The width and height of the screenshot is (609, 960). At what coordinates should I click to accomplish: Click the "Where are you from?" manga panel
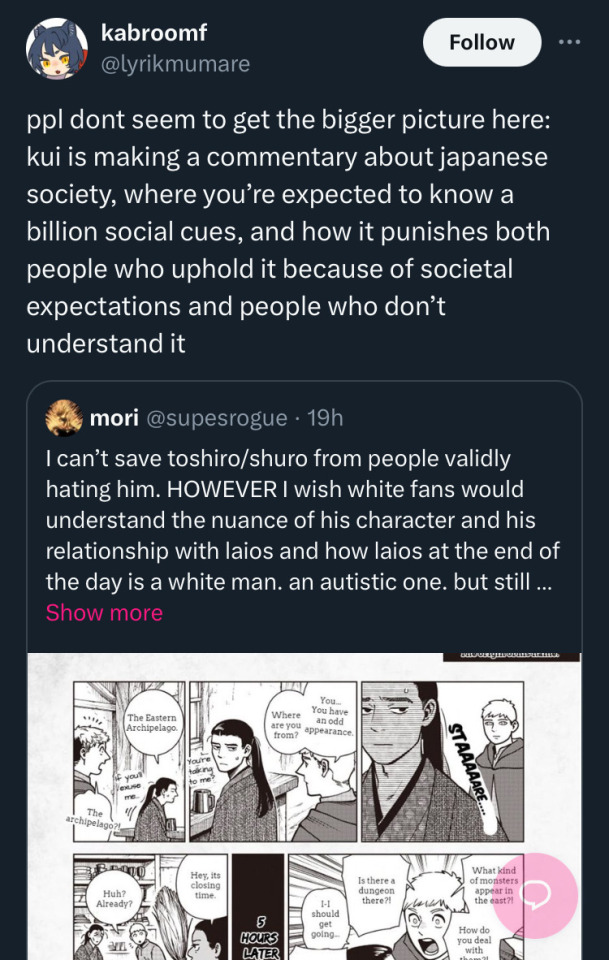point(272,760)
